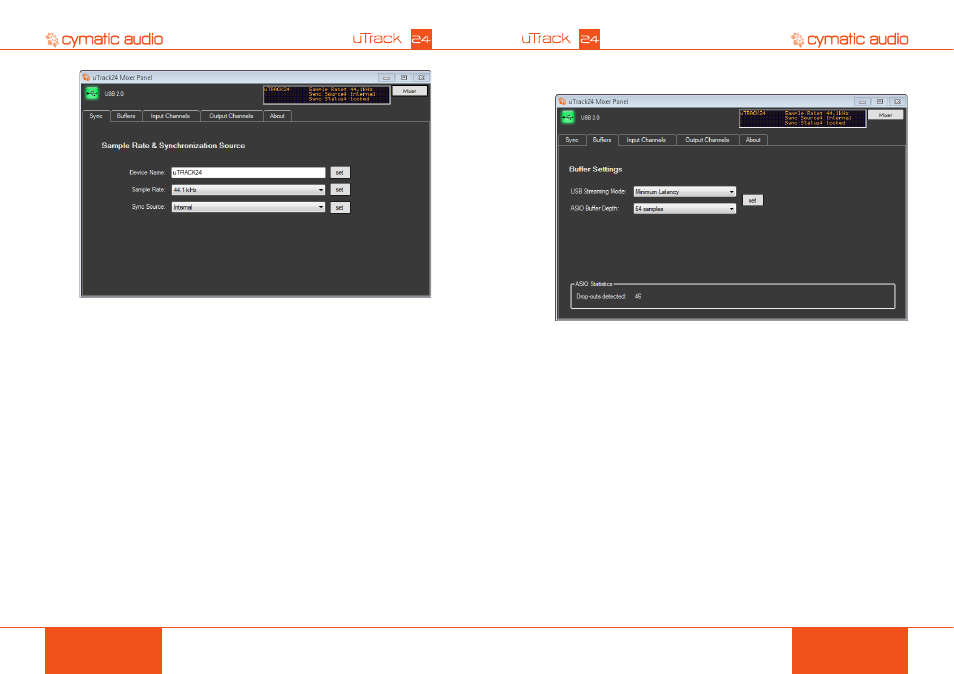Maximize the Buffer Settings uTrack24 Mixer Panel window
This screenshot has height=674, width=954.
[879, 102]
